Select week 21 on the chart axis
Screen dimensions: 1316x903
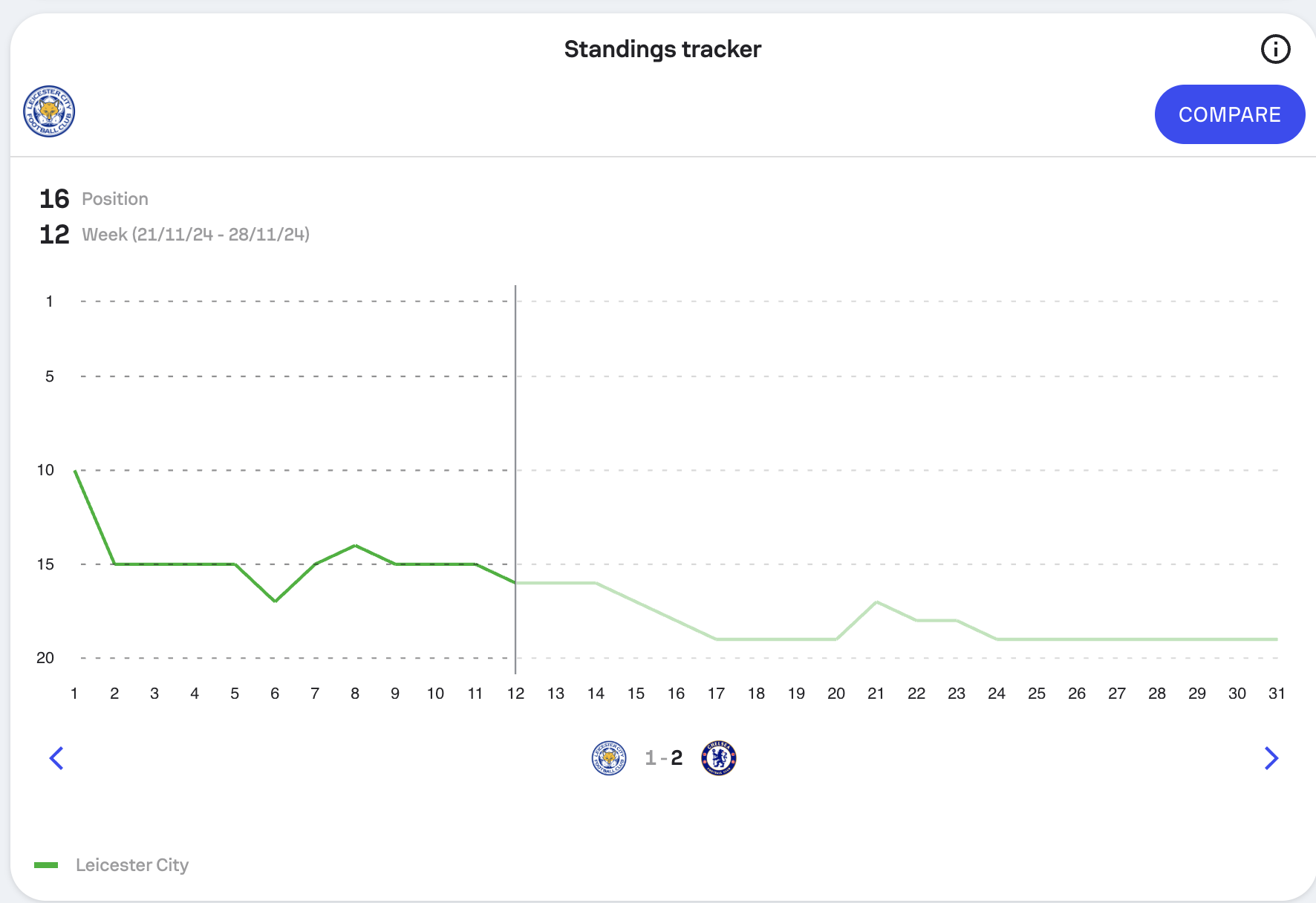876,694
